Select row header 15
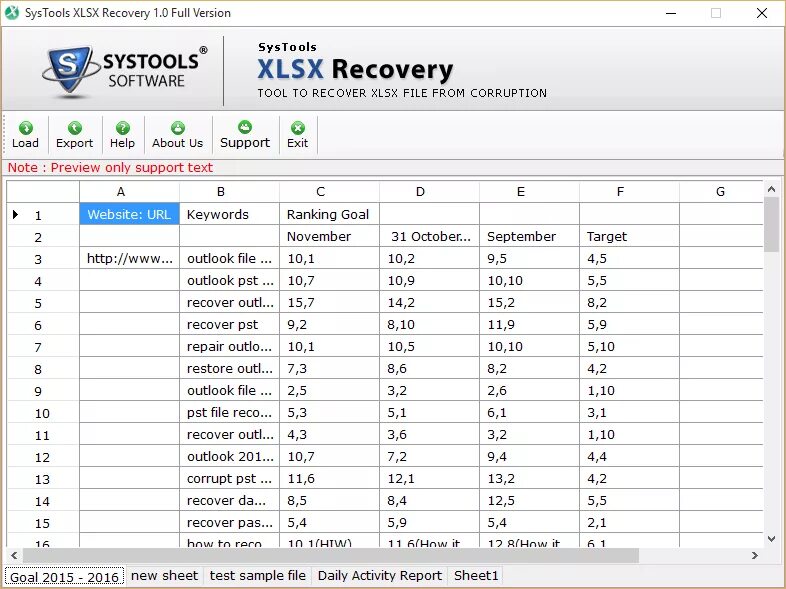Screen dimensions: 786x589 click(43, 522)
